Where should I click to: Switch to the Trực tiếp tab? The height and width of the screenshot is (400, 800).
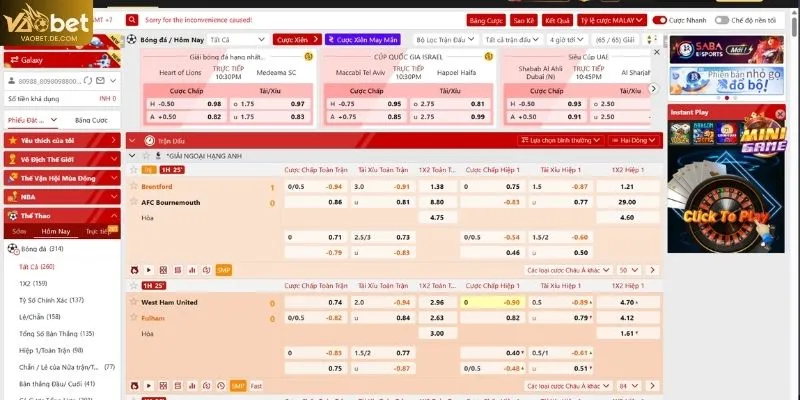pyautogui.click(x=98, y=231)
